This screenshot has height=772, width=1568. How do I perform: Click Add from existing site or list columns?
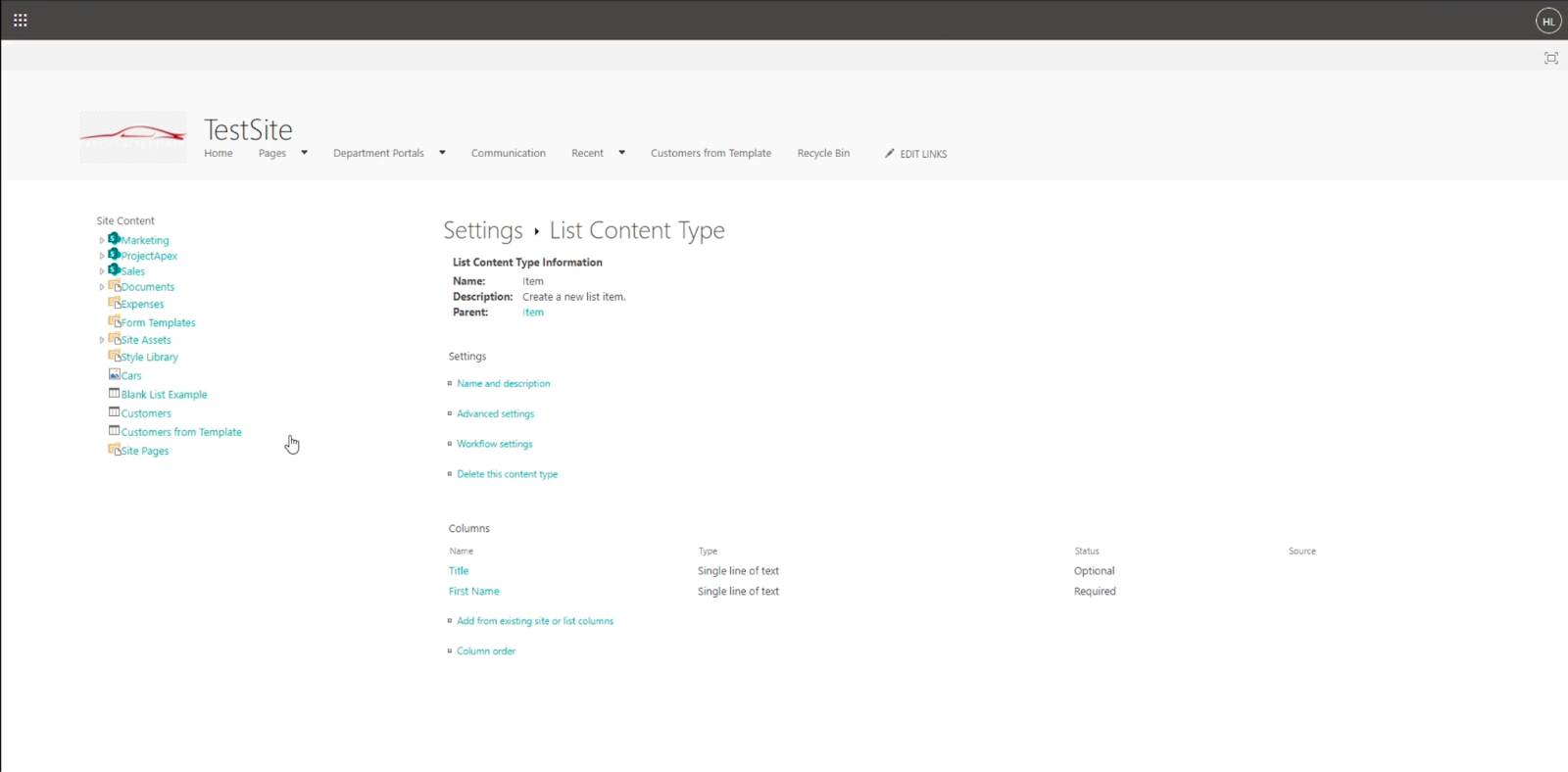(x=535, y=621)
